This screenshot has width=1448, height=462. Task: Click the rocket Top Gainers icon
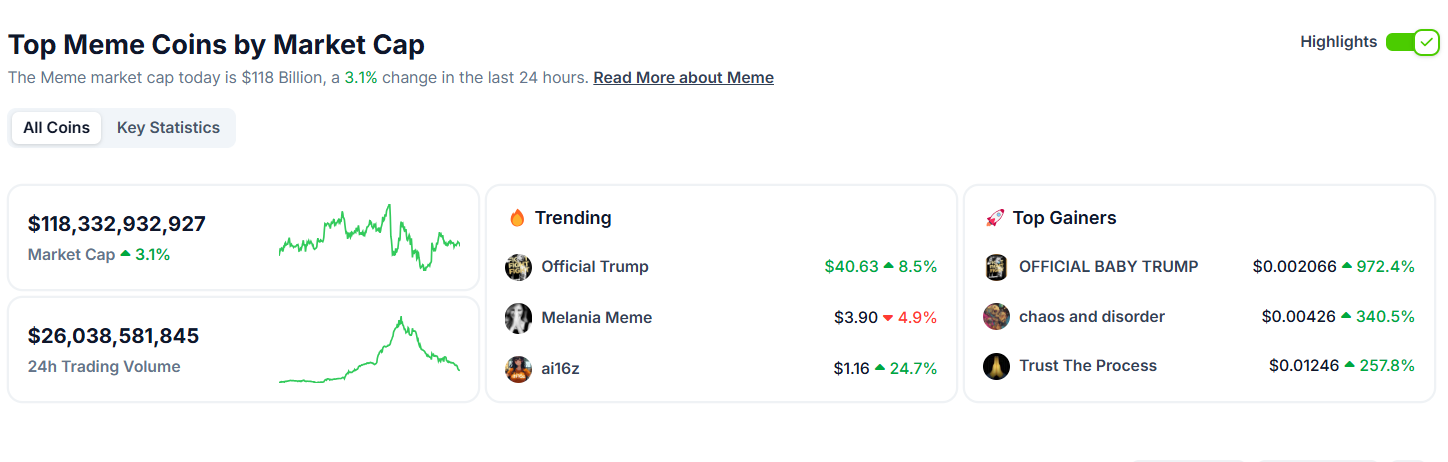[994, 218]
